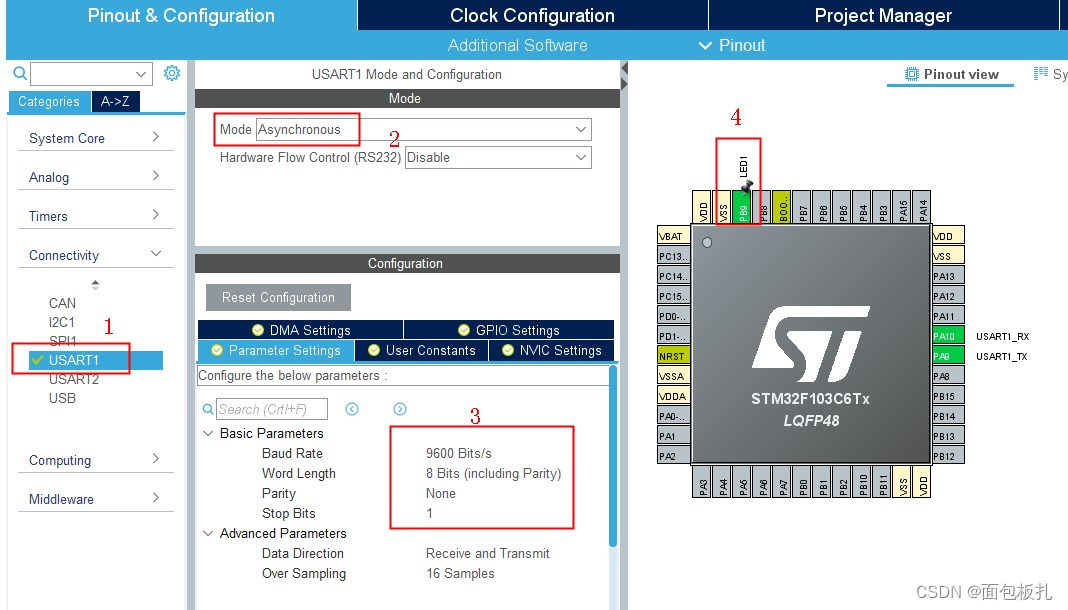This screenshot has width=1068, height=610.
Task: Click the parameters panel vertical scrollbar
Action: tap(612, 456)
